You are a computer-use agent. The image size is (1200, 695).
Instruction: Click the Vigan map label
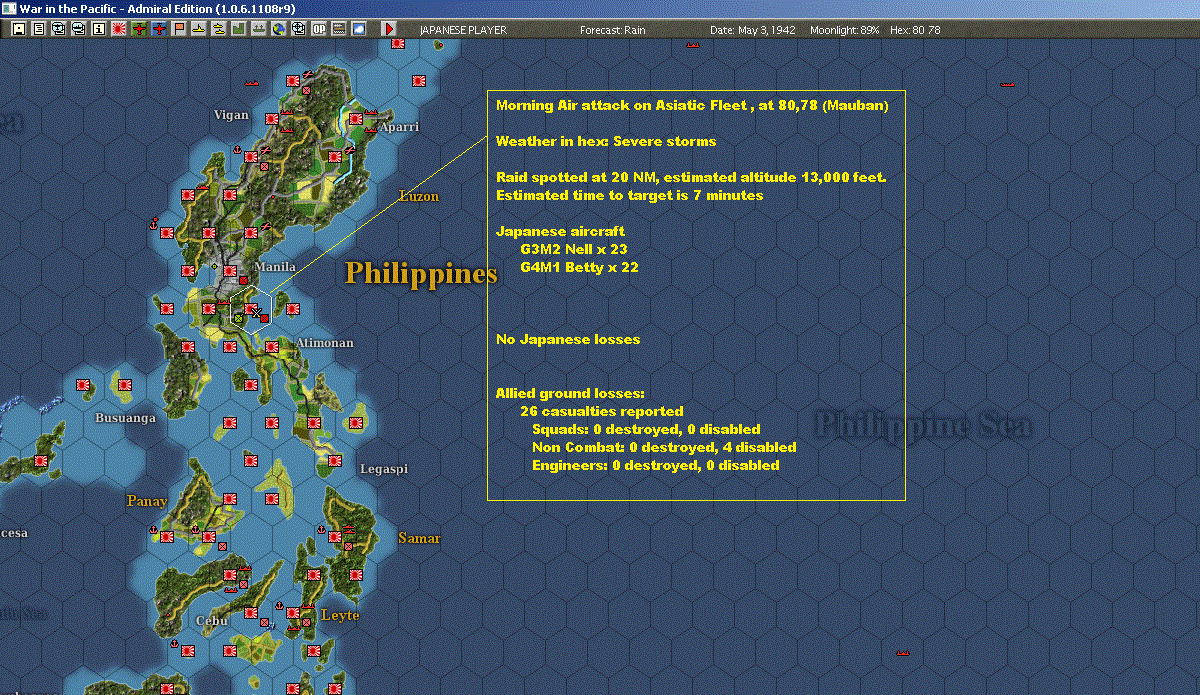click(231, 115)
